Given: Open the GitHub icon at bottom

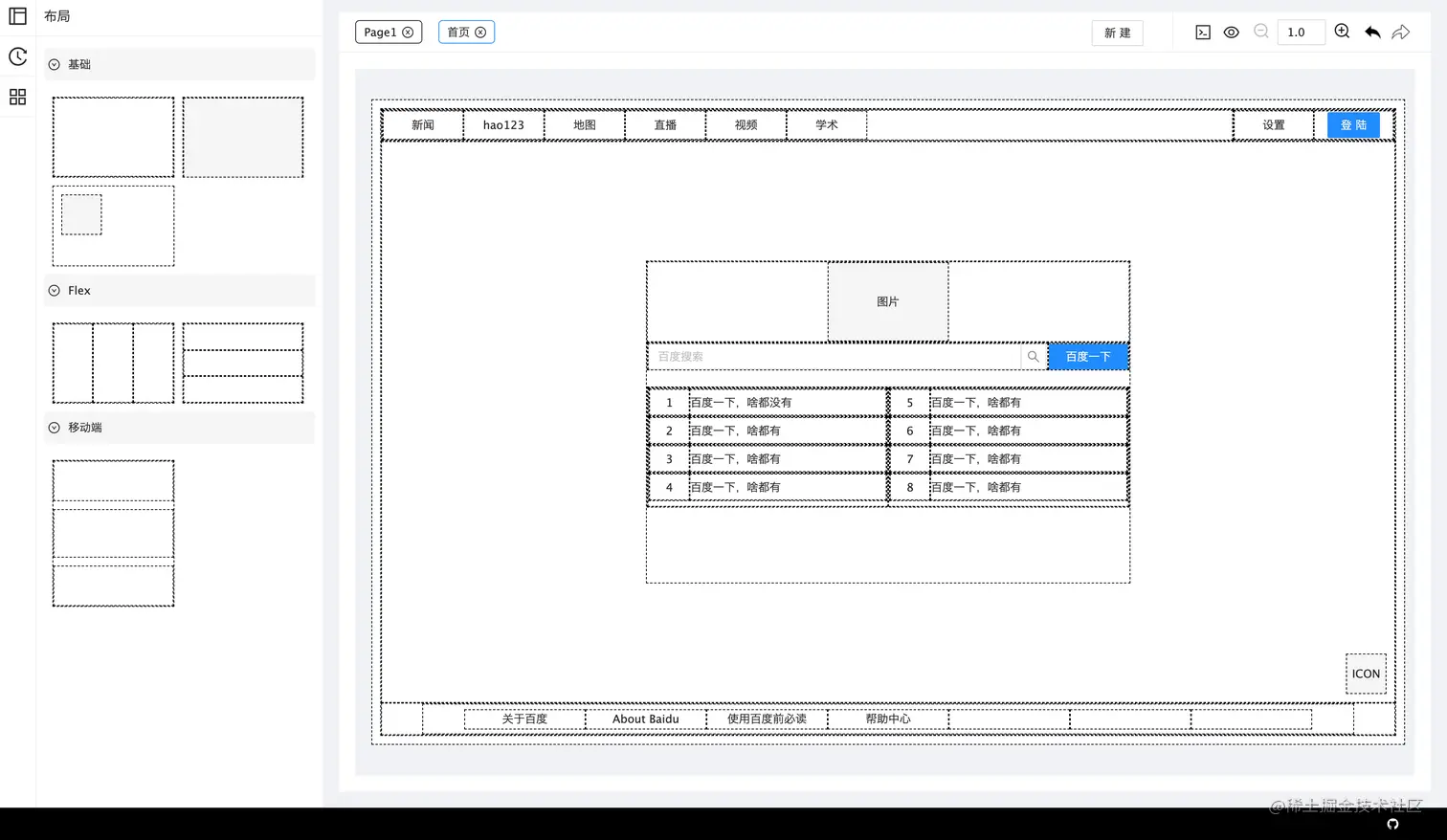Looking at the screenshot, I should 1392,824.
